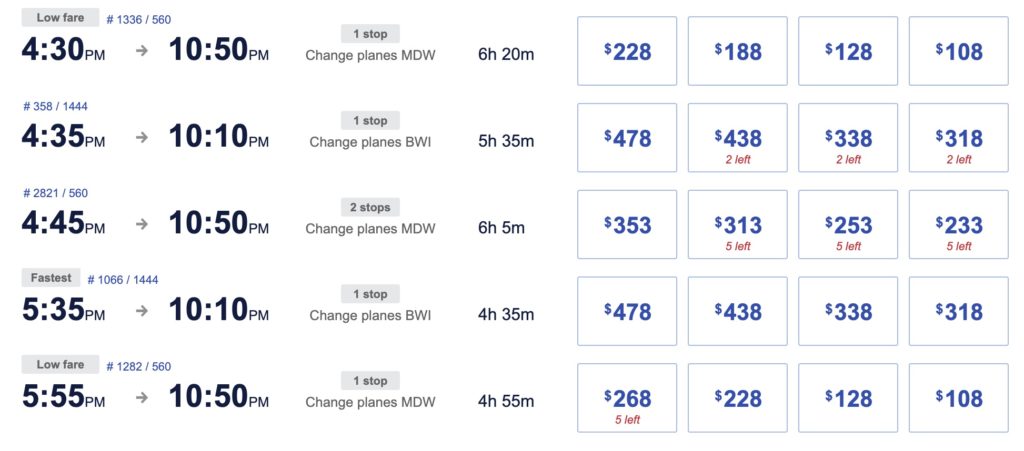1024x451 pixels.
Task: Pick the $438 fare on the Fastest flight
Action: point(737,312)
